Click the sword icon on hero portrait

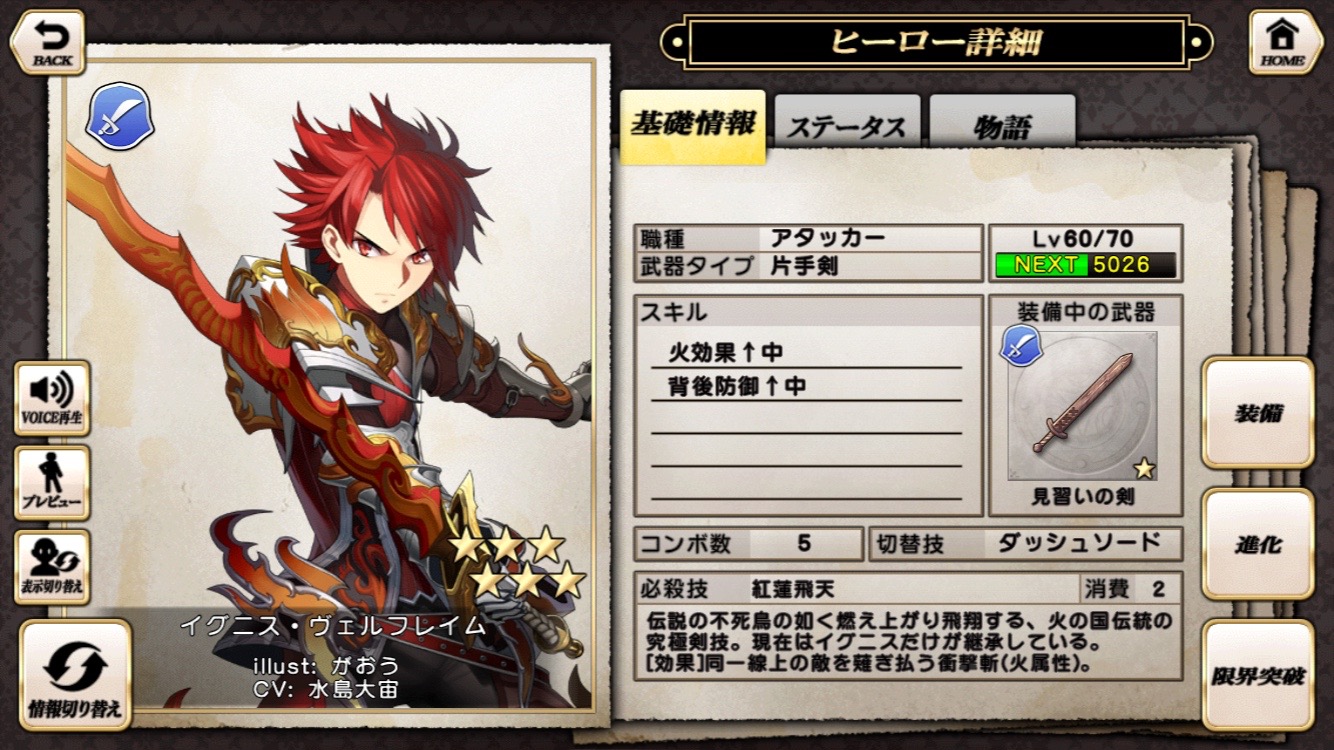click(120, 116)
